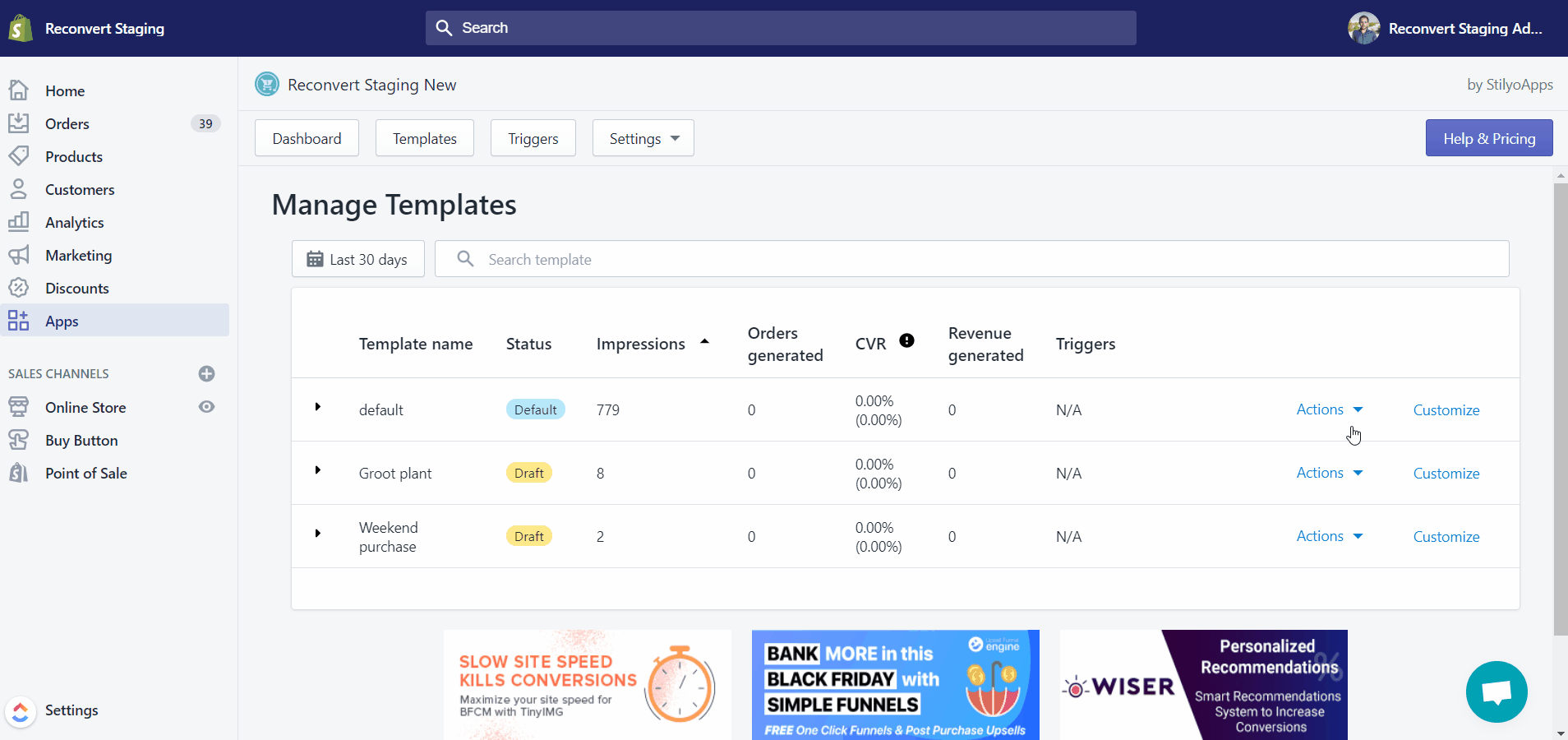The height and width of the screenshot is (740, 1568).
Task: Open the Discounts badge icon
Action: point(19,288)
